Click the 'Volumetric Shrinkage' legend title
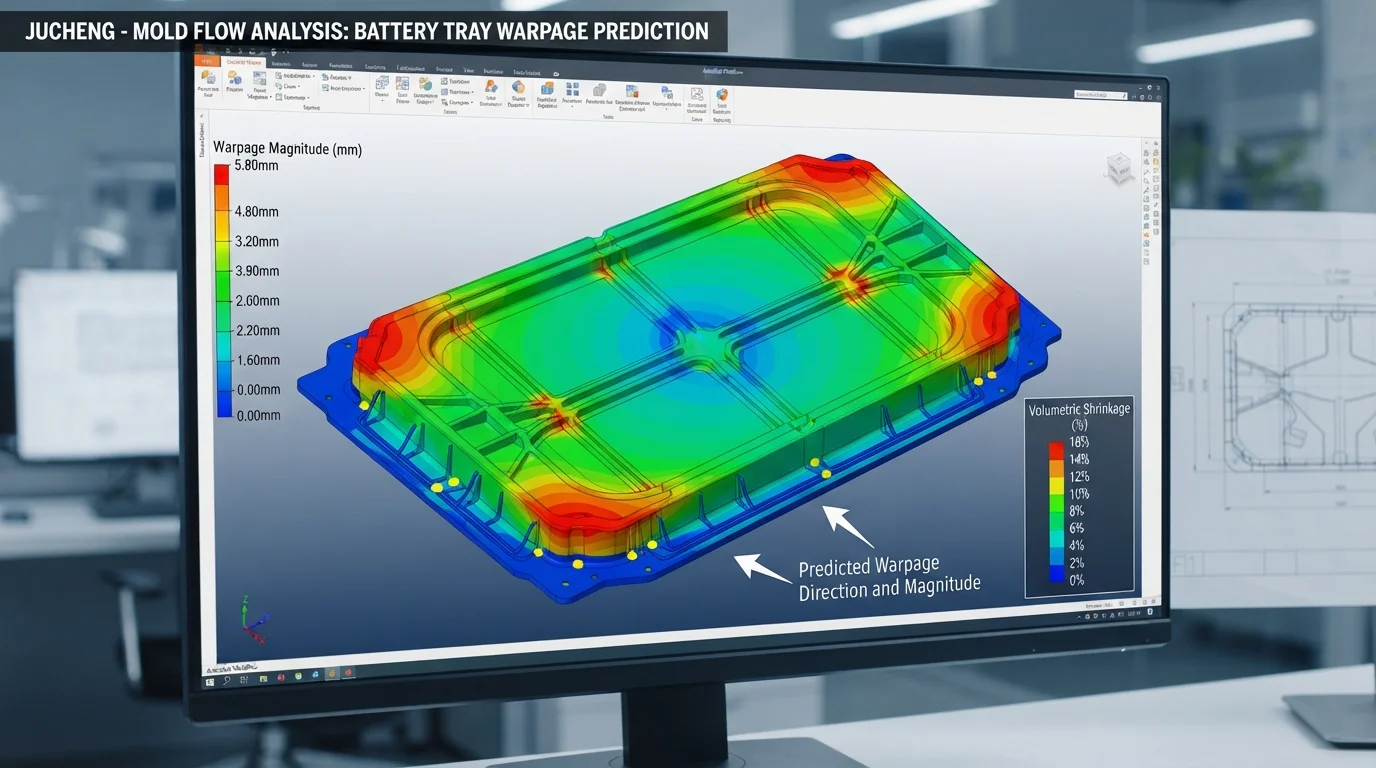This screenshot has height=768, width=1376. pos(1079,409)
